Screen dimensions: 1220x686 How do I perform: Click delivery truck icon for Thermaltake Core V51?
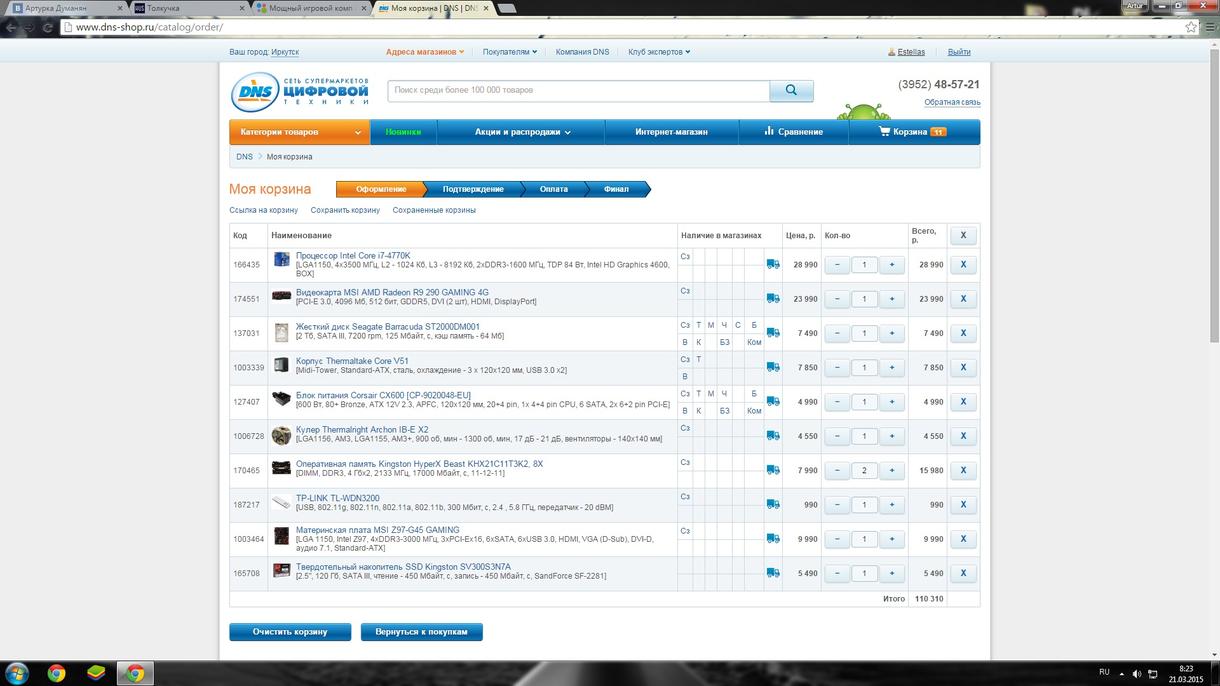pos(773,367)
